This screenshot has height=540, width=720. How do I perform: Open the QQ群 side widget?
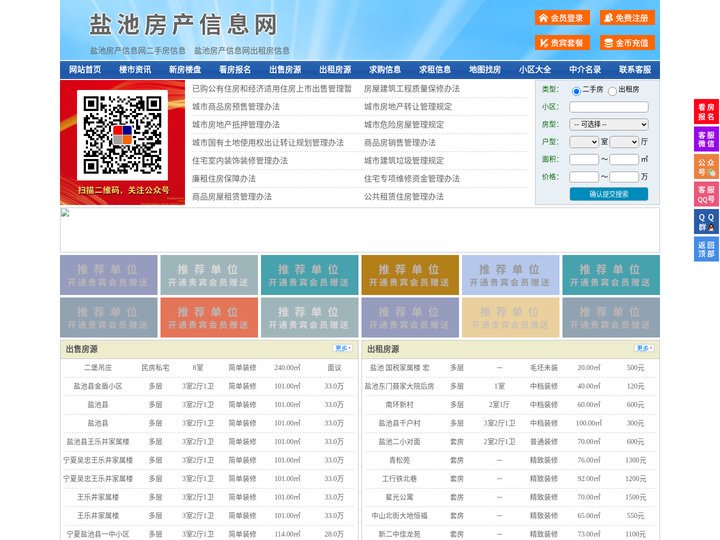point(706,222)
